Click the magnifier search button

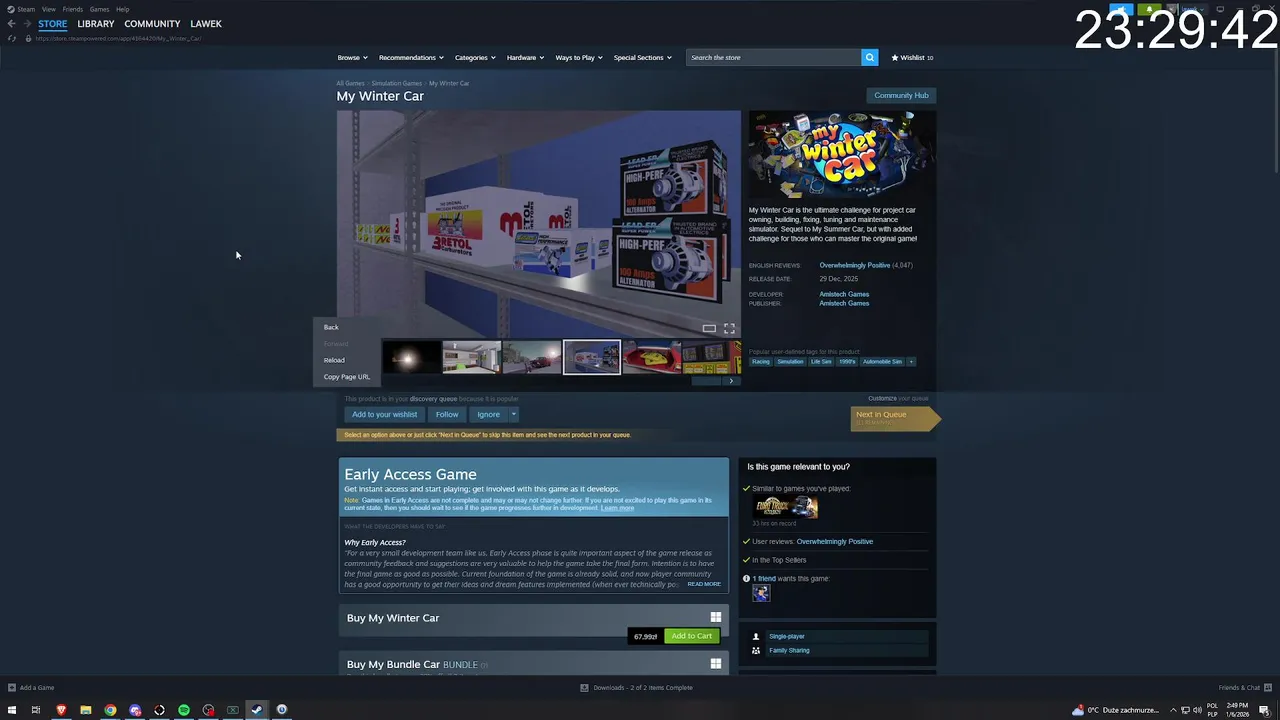tap(869, 57)
